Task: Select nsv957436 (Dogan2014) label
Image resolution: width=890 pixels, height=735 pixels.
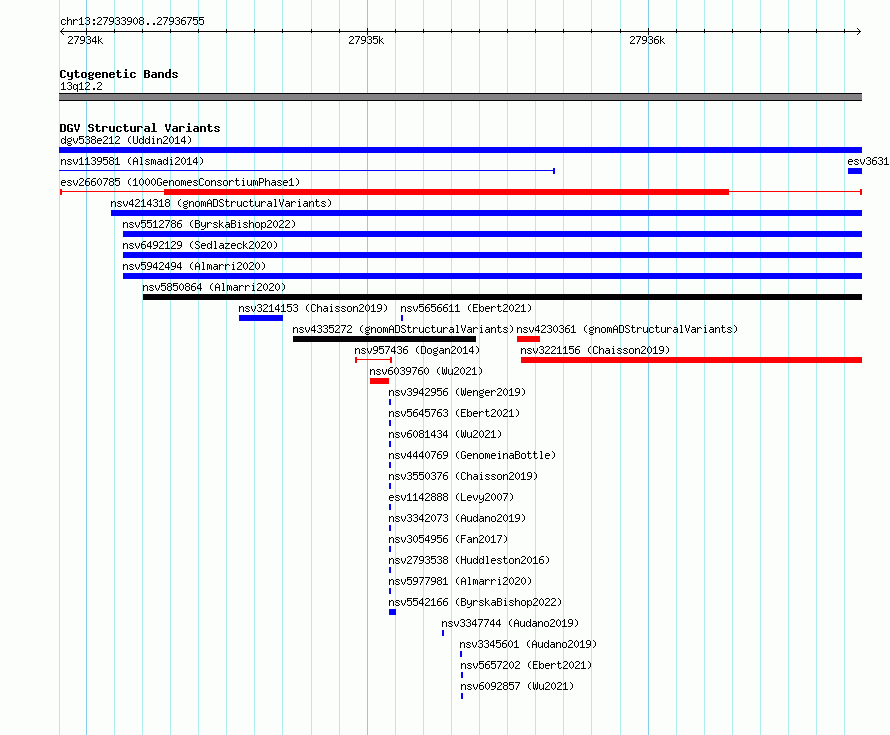Action: coord(417,350)
